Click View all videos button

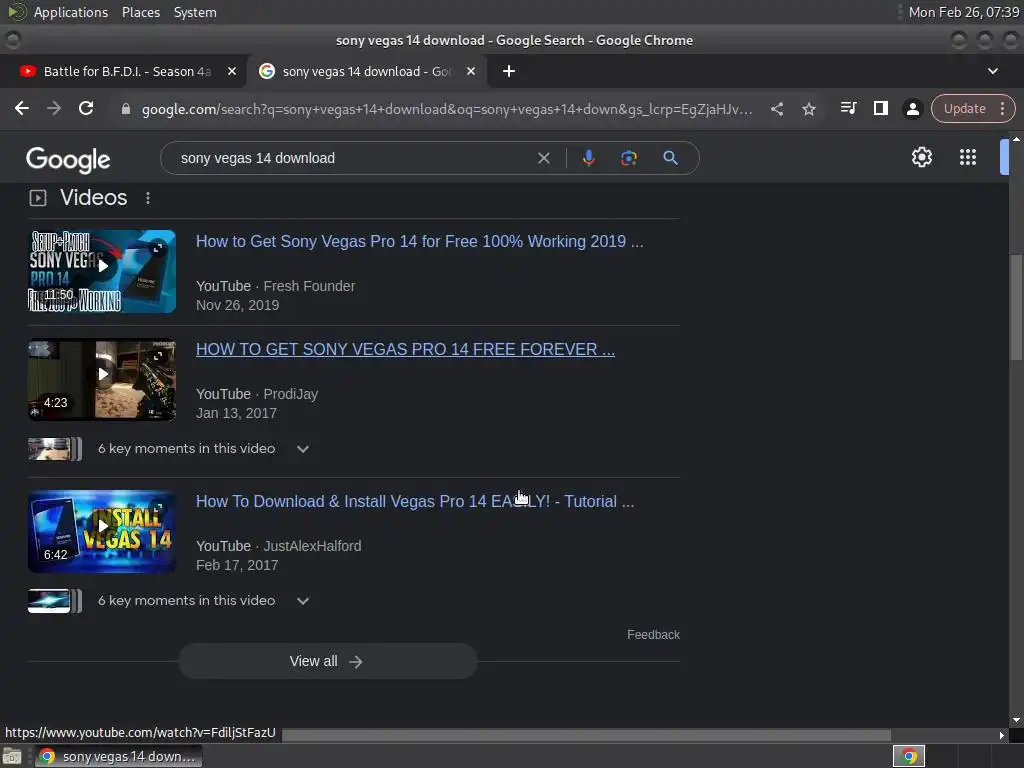tap(328, 662)
